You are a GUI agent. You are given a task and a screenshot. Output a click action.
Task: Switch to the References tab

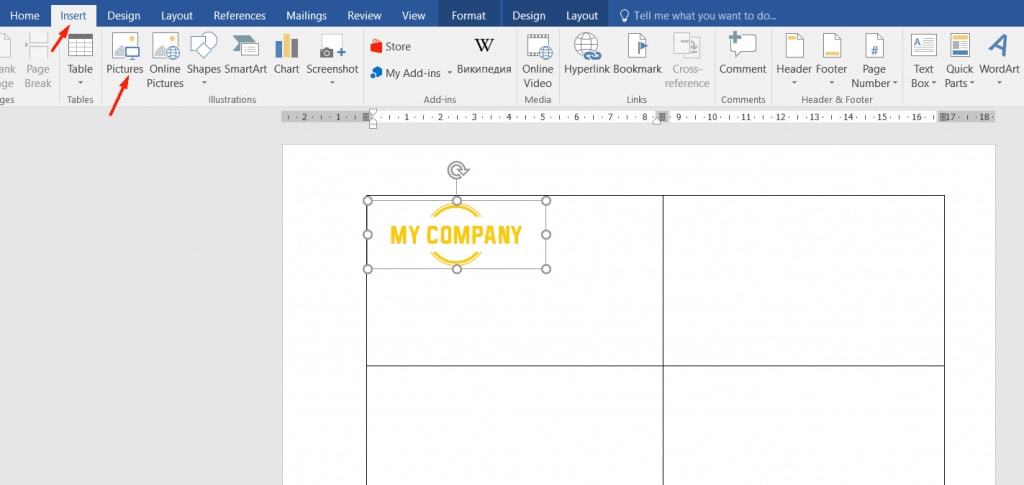pyautogui.click(x=240, y=16)
